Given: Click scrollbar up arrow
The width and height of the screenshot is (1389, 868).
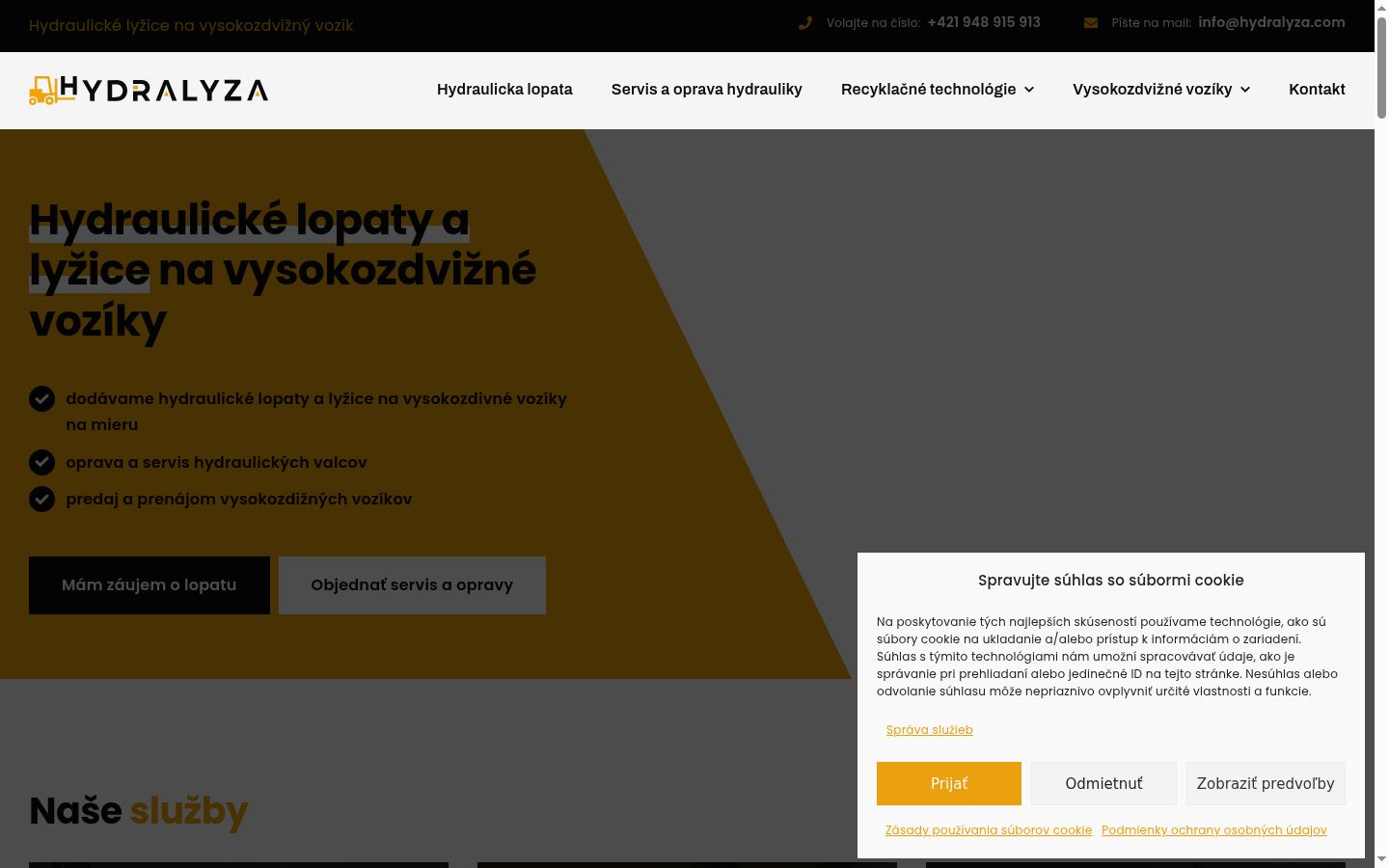Looking at the screenshot, I should click(x=1381, y=7).
